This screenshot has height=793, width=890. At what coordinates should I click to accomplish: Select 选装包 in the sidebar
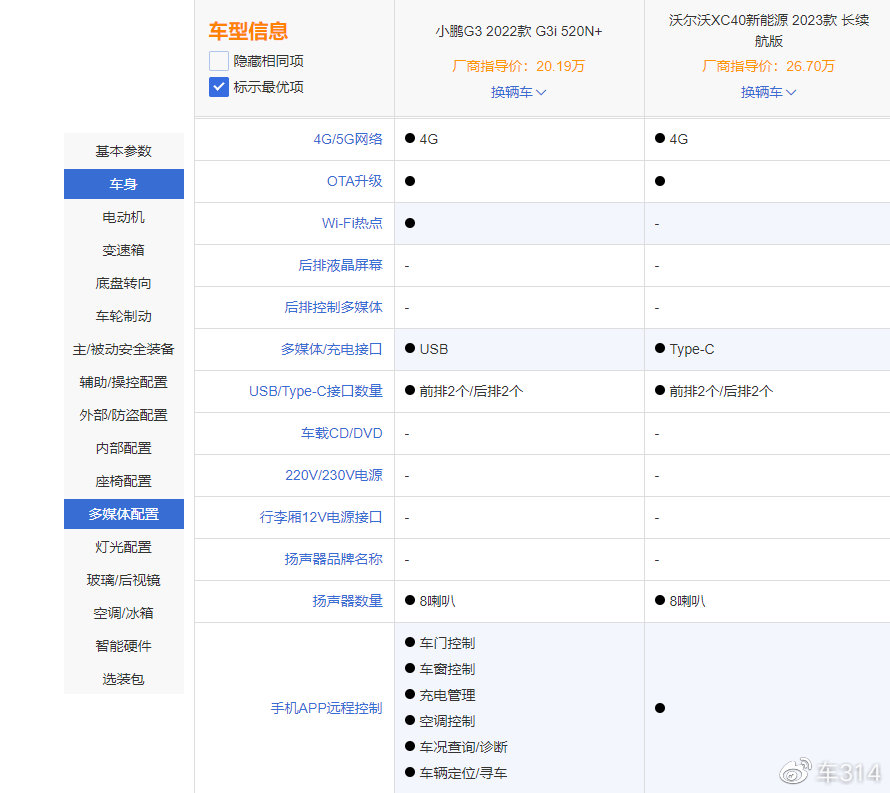(x=123, y=678)
